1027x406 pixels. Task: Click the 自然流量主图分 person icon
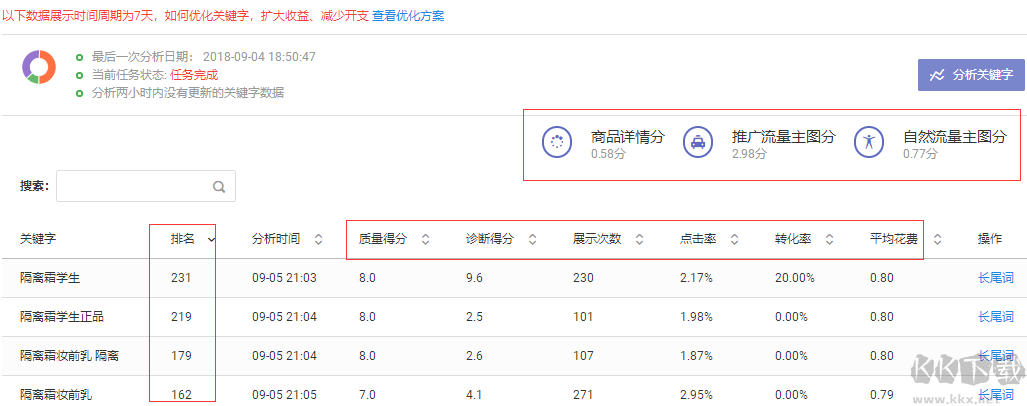pyautogui.click(x=869, y=143)
